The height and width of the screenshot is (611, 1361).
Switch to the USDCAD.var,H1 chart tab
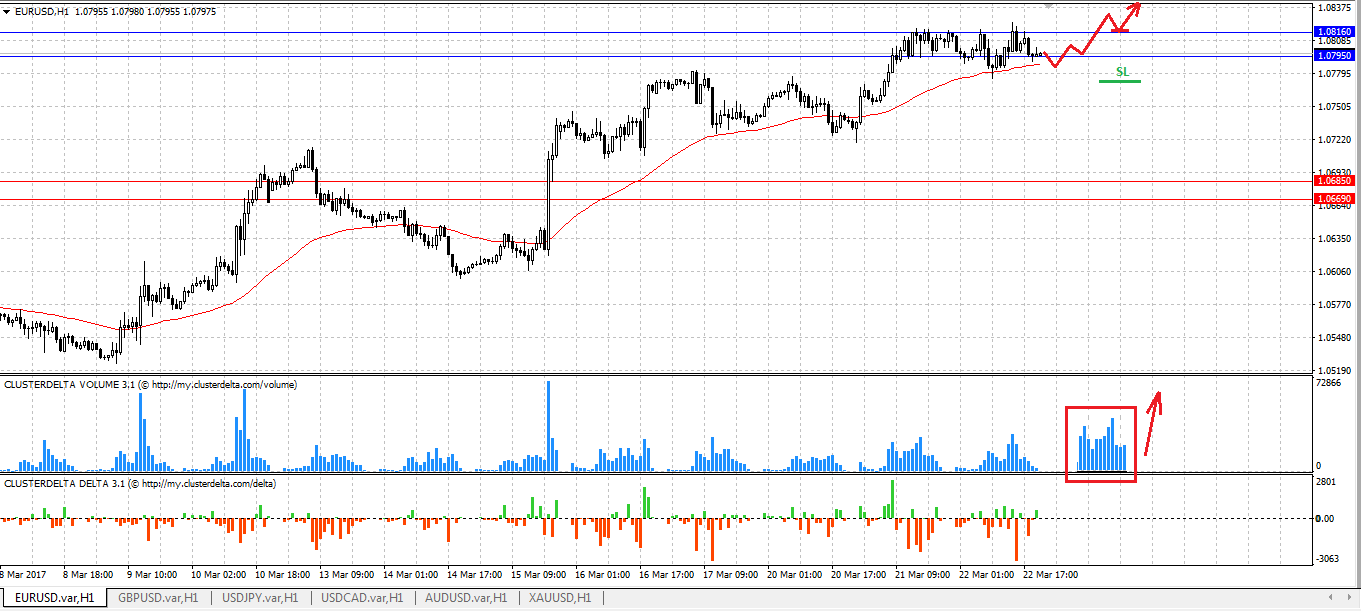[x=362, y=598]
